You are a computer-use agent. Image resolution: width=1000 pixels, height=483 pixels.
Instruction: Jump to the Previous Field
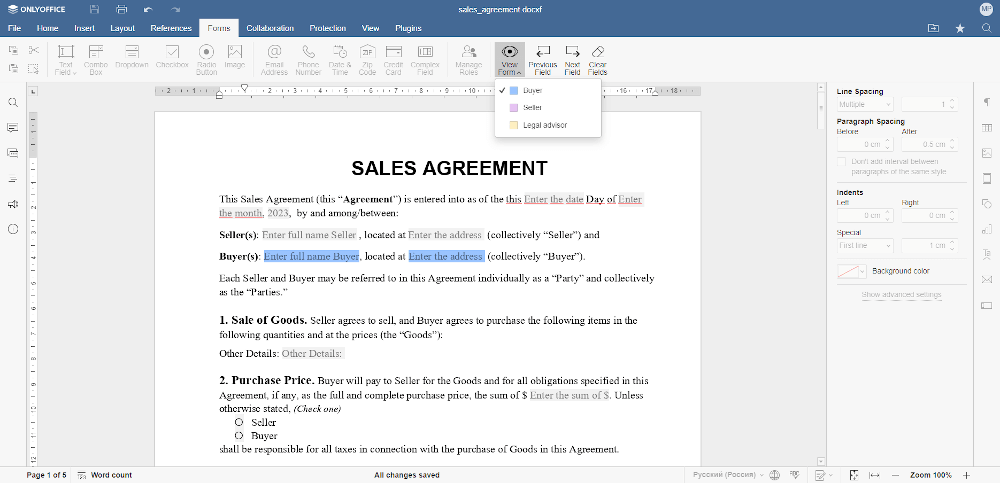click(542, 55)
